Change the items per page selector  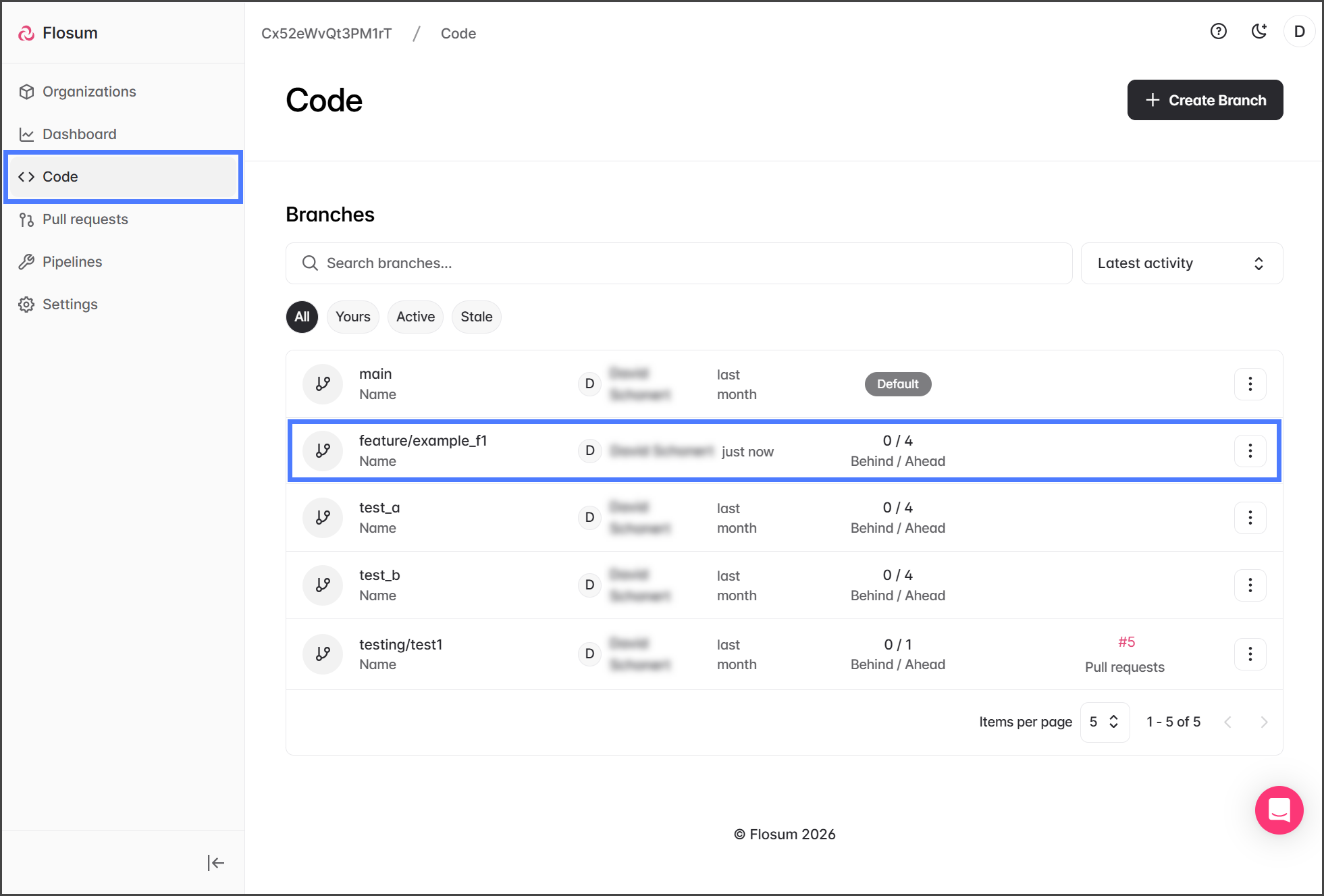point(1104,722)
